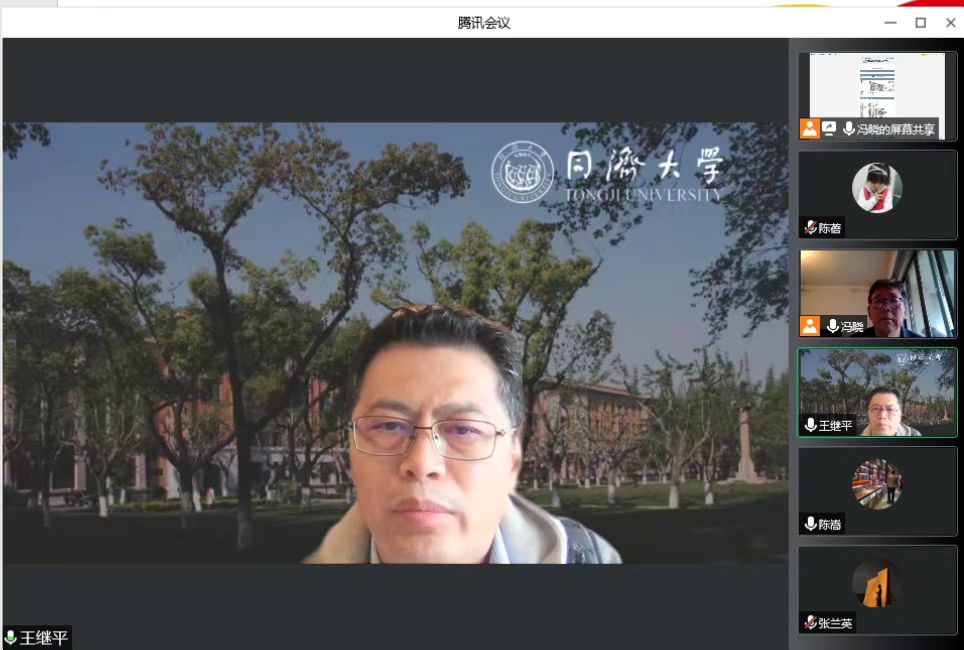This screenshot has width=964, height=650.
Task: Click the host icon on 冯晓的屏幕共享 tile
Action: click(809, 129)
